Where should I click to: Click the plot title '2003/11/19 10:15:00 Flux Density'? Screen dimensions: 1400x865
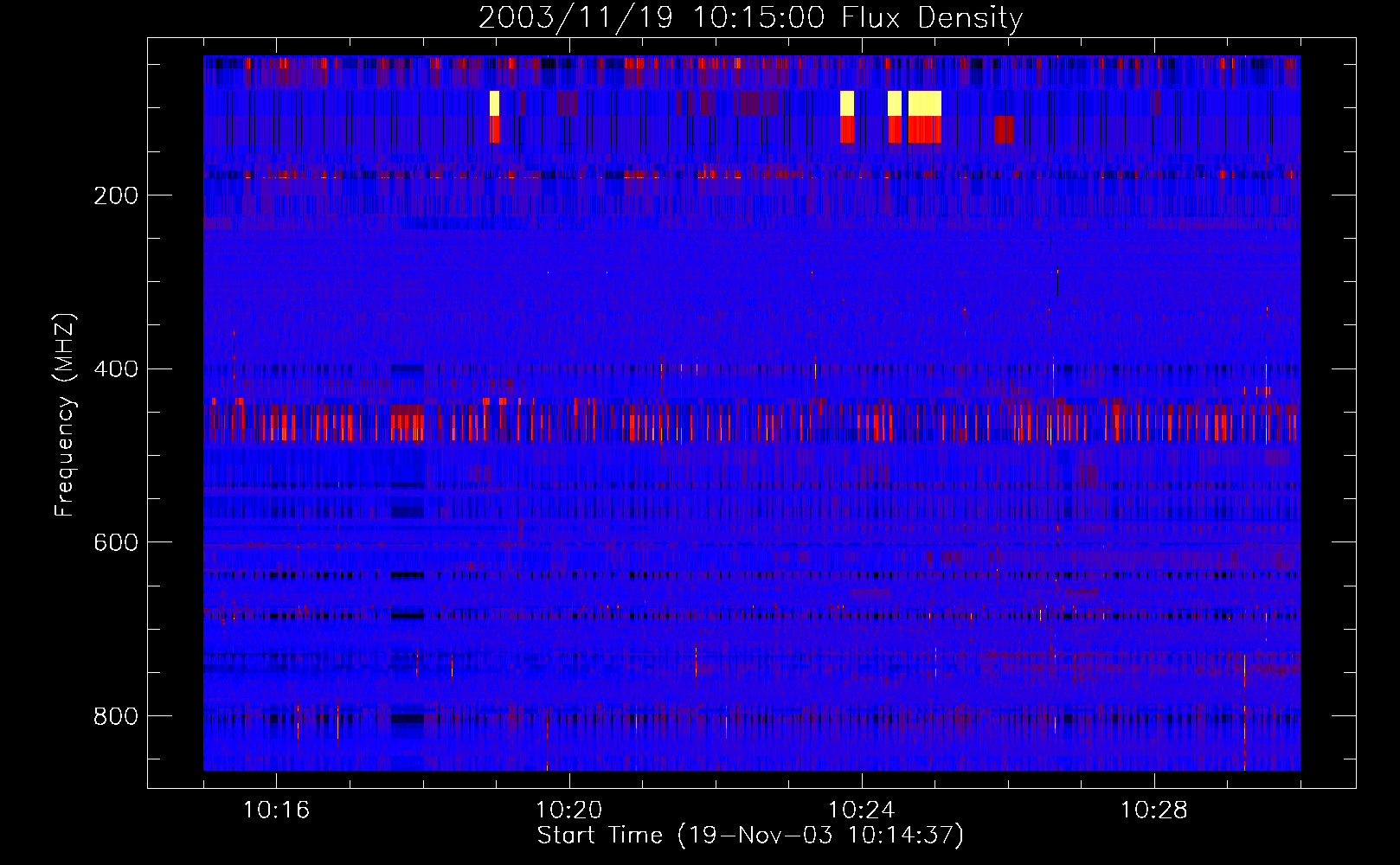click(x=750, y=17)
